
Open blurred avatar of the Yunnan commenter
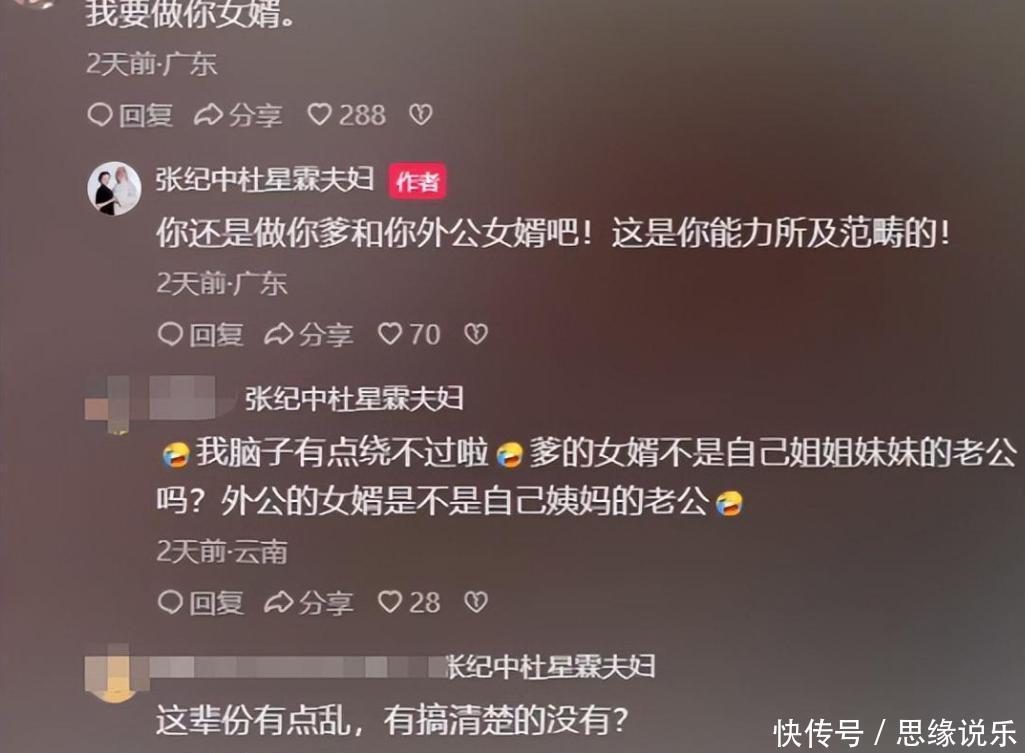[x=108, y=404]
